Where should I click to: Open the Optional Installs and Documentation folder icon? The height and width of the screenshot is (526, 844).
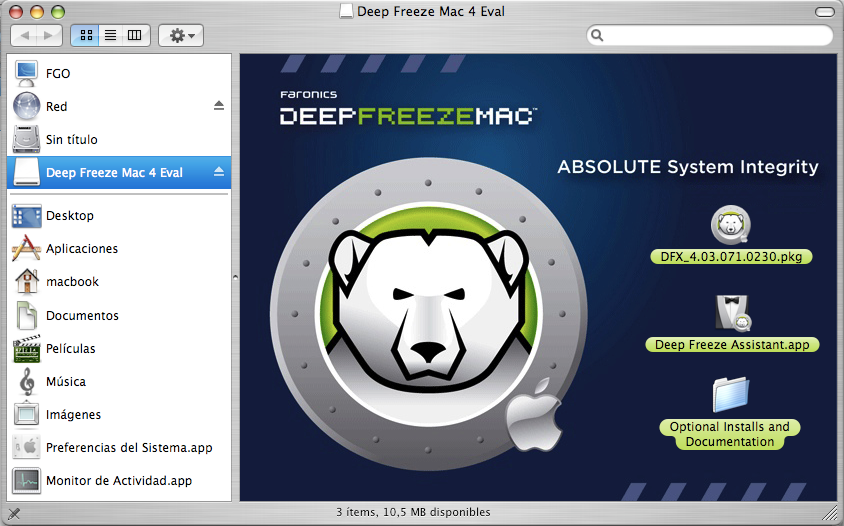(730, 395)
